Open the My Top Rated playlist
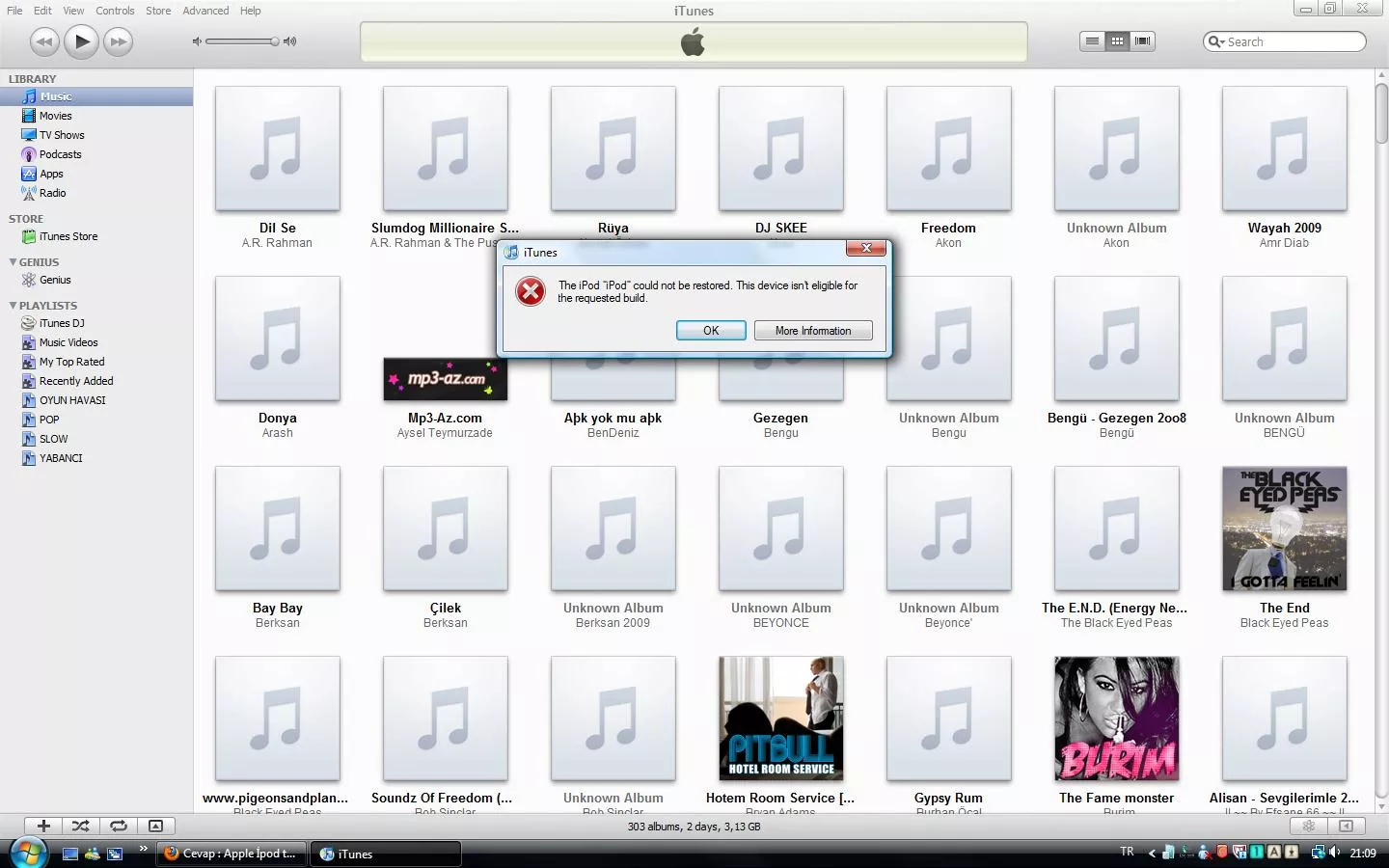Viewport: 1389px width, 868px height. pyautogui.click(x=96, y=362)
